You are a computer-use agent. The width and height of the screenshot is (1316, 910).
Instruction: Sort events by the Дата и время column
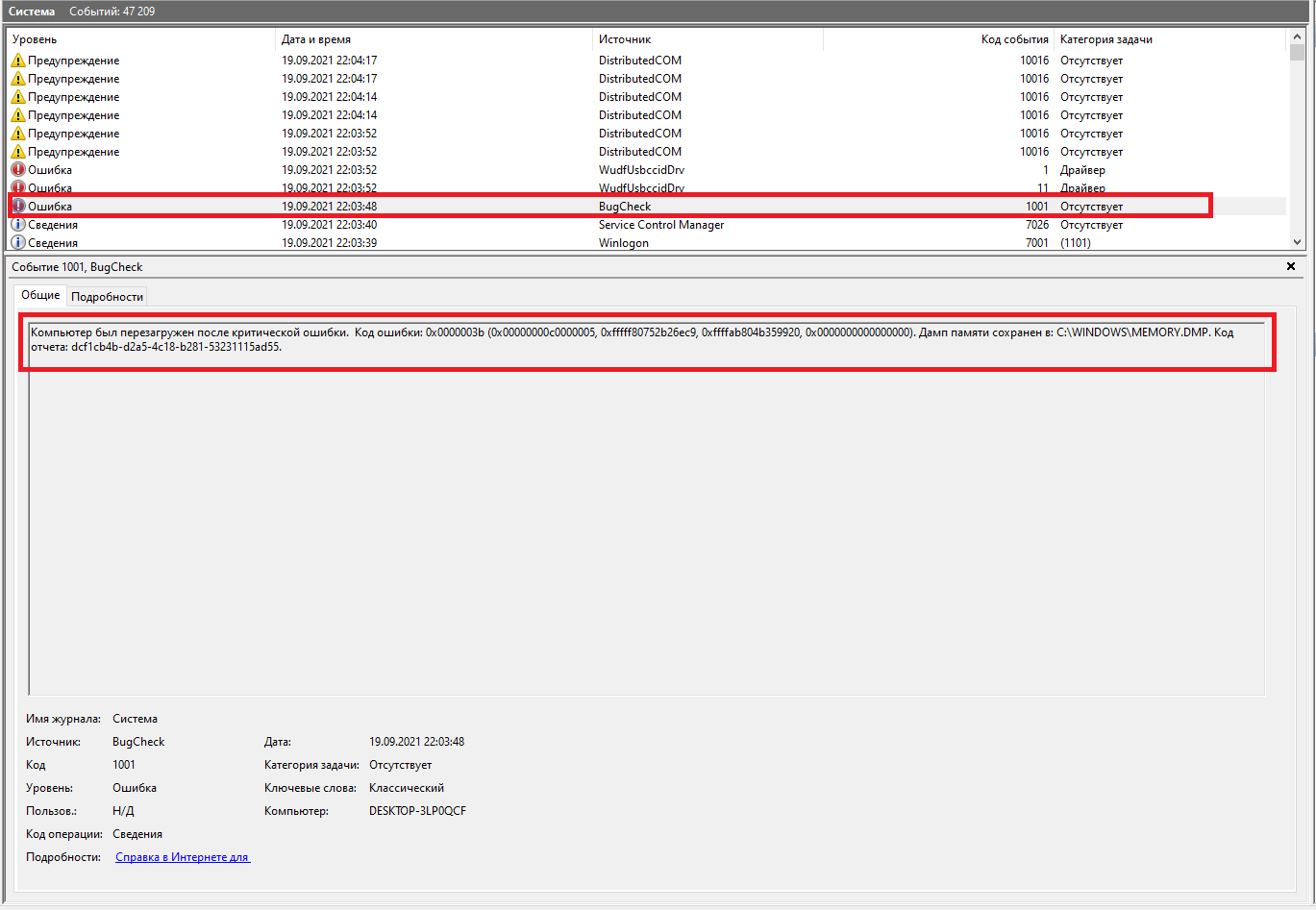[434, 39]
